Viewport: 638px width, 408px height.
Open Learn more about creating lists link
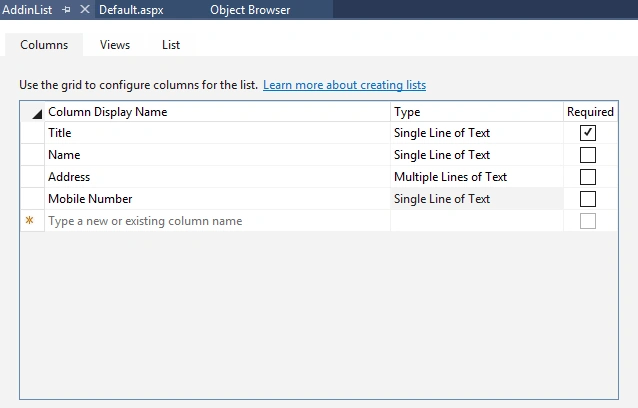click(x=344, y=85)
